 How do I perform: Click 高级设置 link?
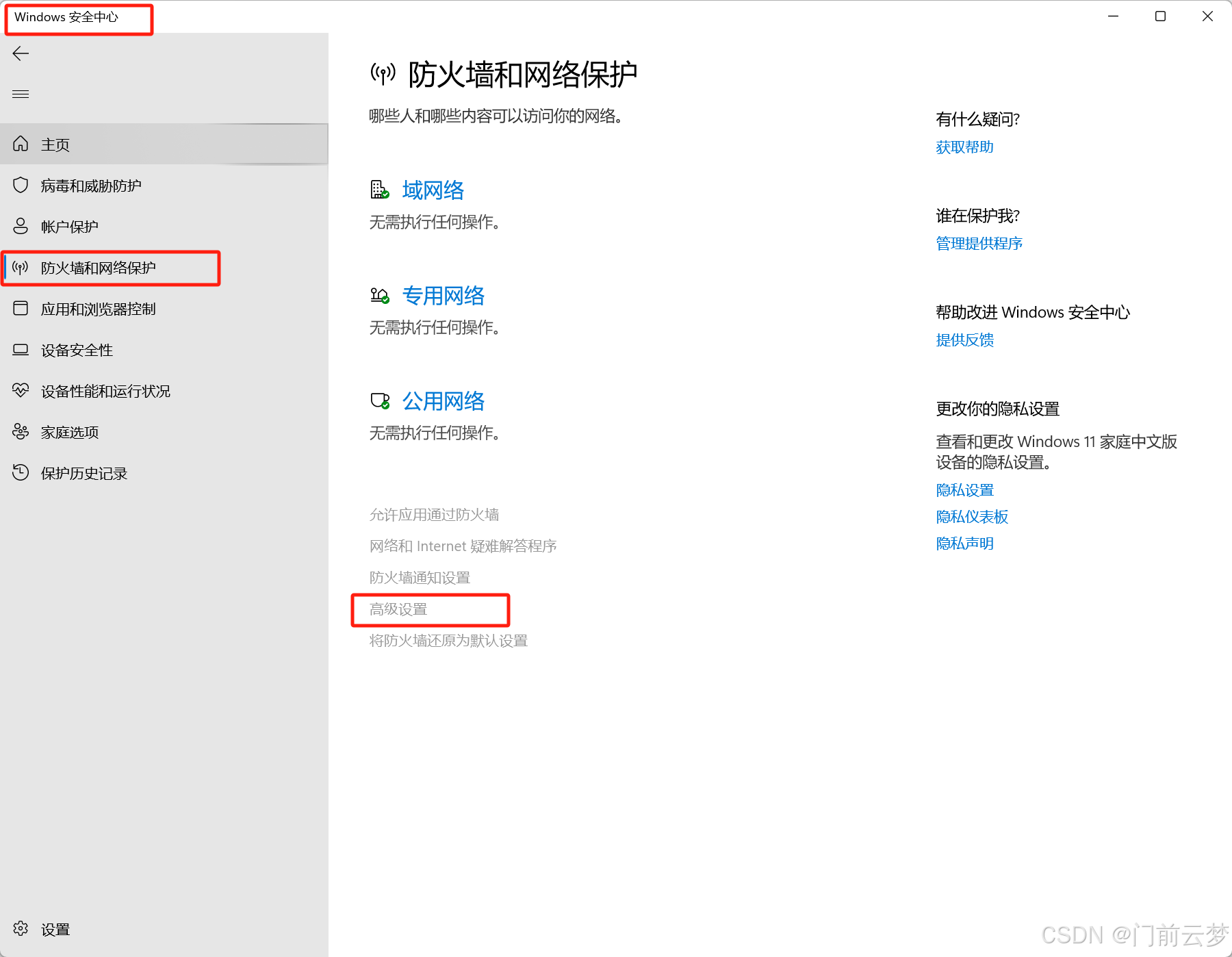(398, 609)
